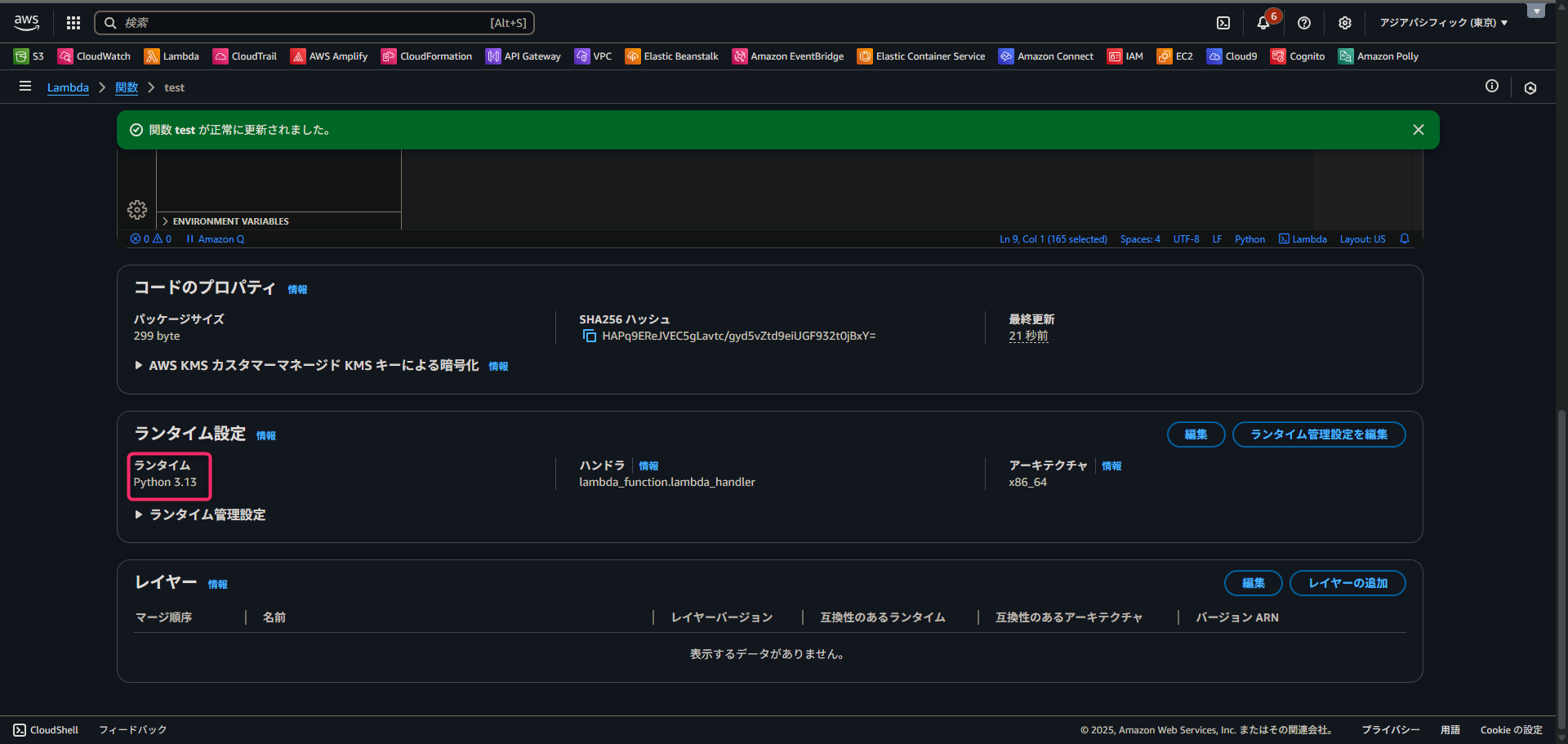1568x744 pixels.
Task: Click the code editor settings gear
Action: click(137, 210)
